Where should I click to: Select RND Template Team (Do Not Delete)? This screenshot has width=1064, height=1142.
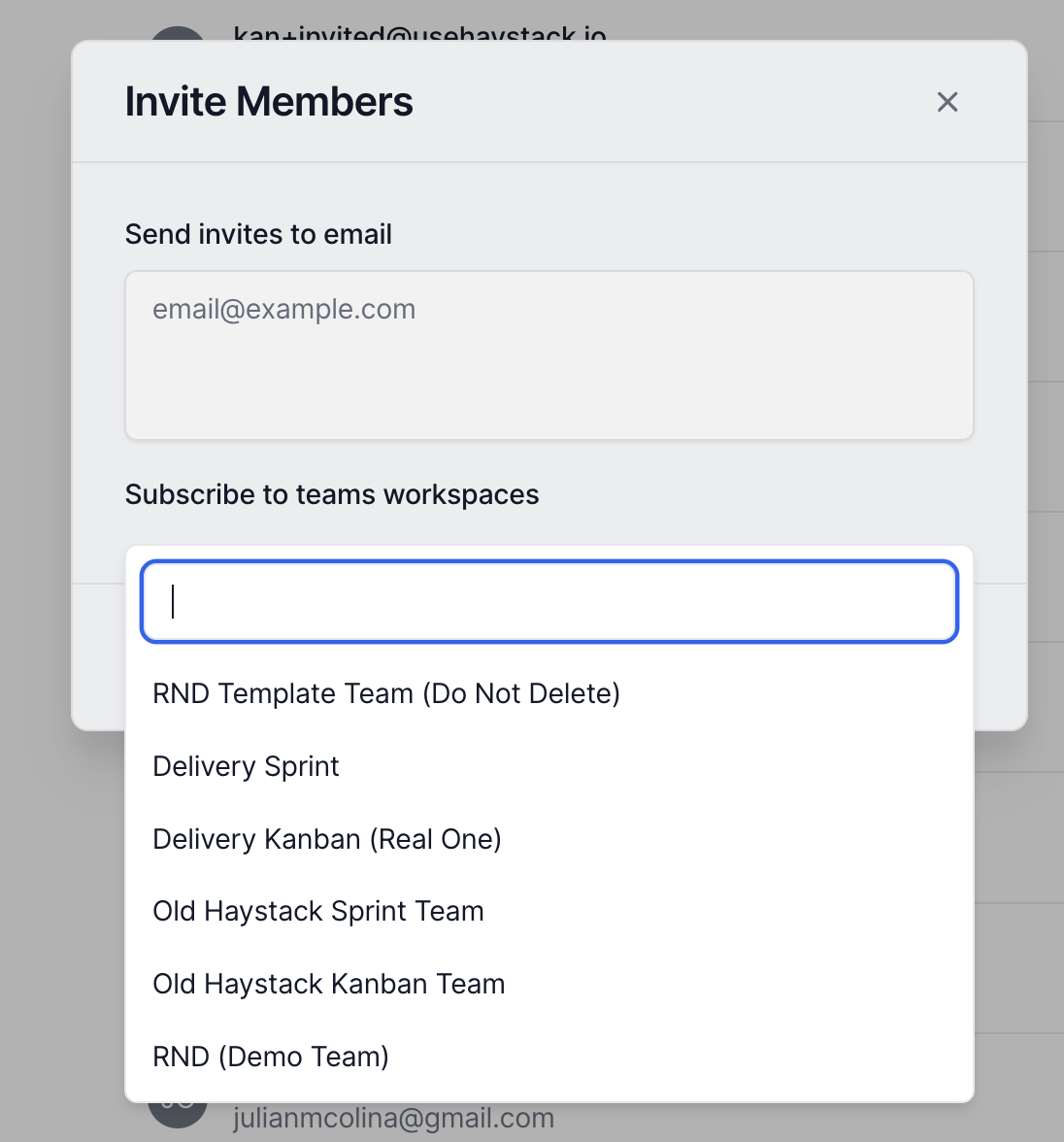pyautogui.click(x=386, y=693)
